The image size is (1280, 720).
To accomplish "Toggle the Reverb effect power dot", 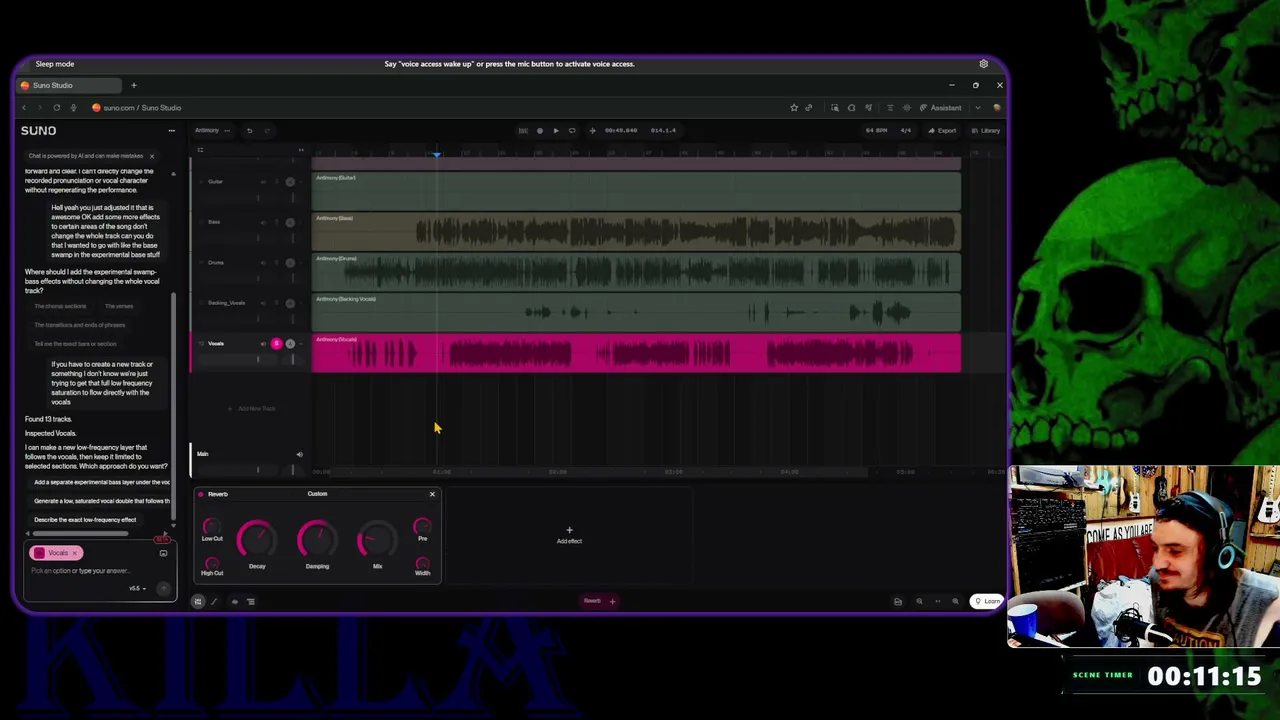I will (201, 494).
